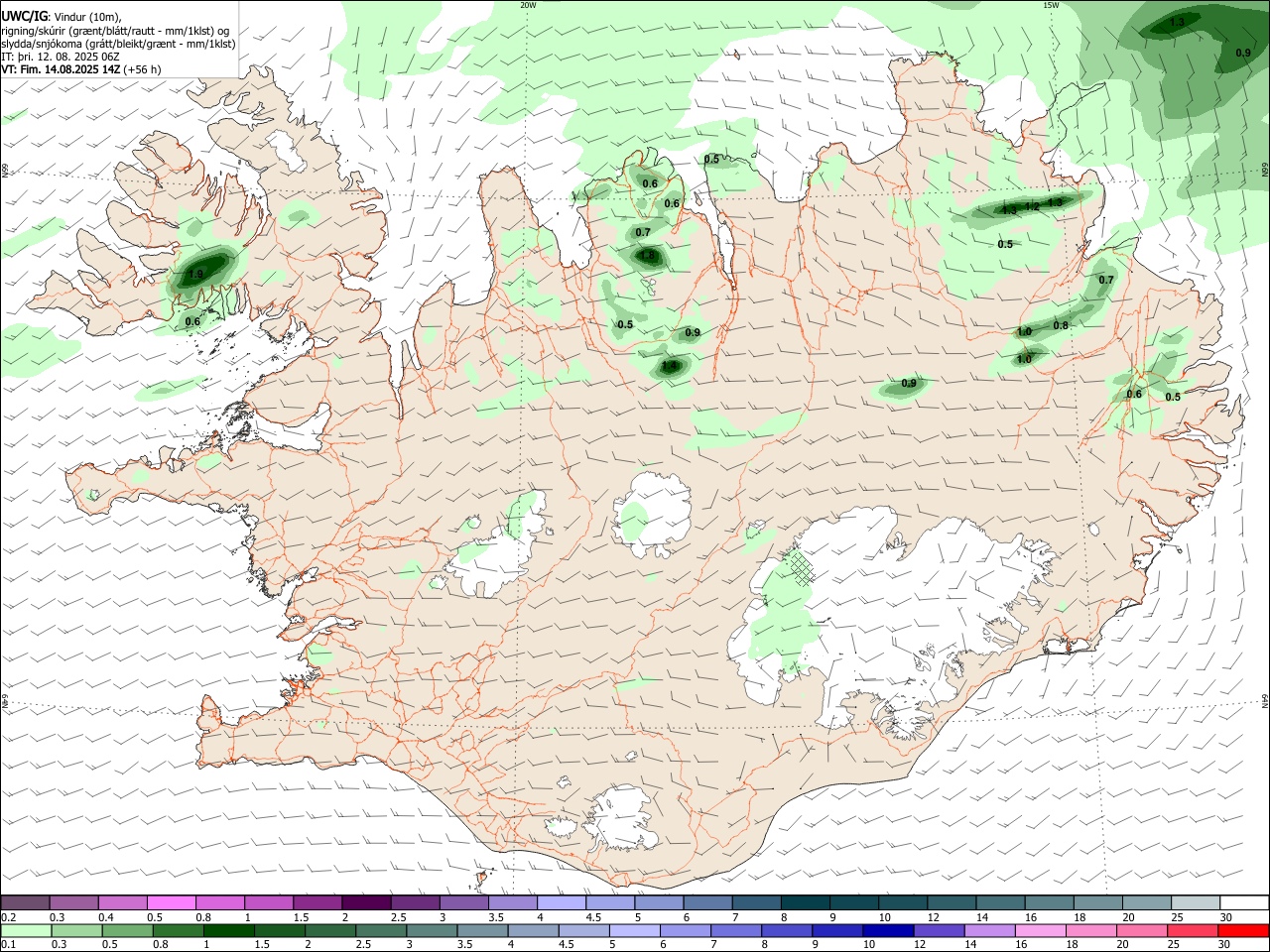The image size is (1270, 952).
Task: Select the 0.9 value in the central highlands
Action: click(909, 383)
